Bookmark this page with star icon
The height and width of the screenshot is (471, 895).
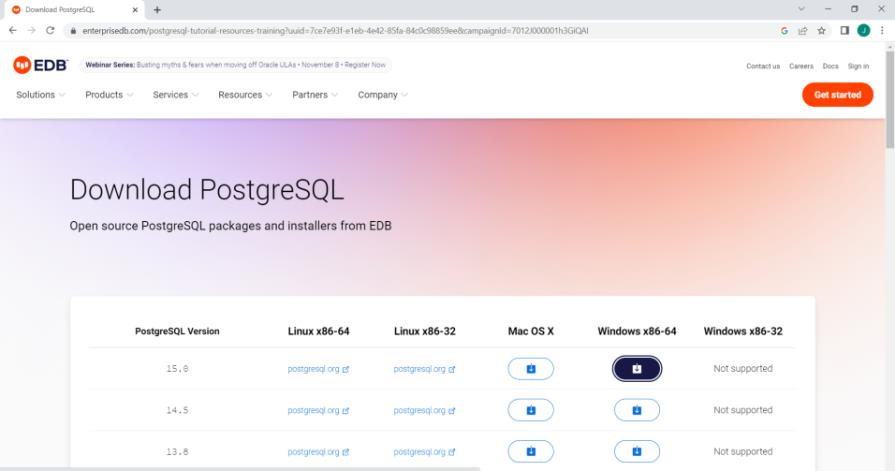tap(821, 31)
